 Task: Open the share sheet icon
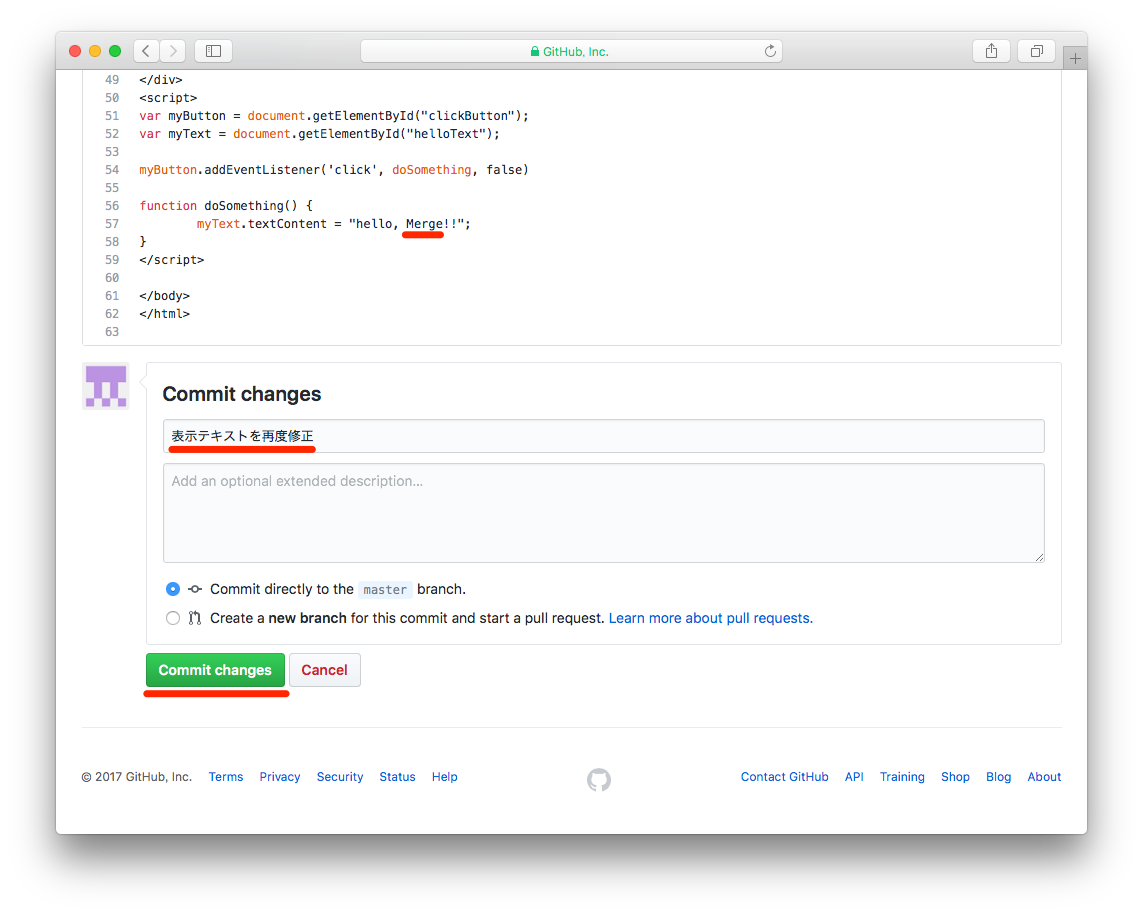click(x=991, y=50)
